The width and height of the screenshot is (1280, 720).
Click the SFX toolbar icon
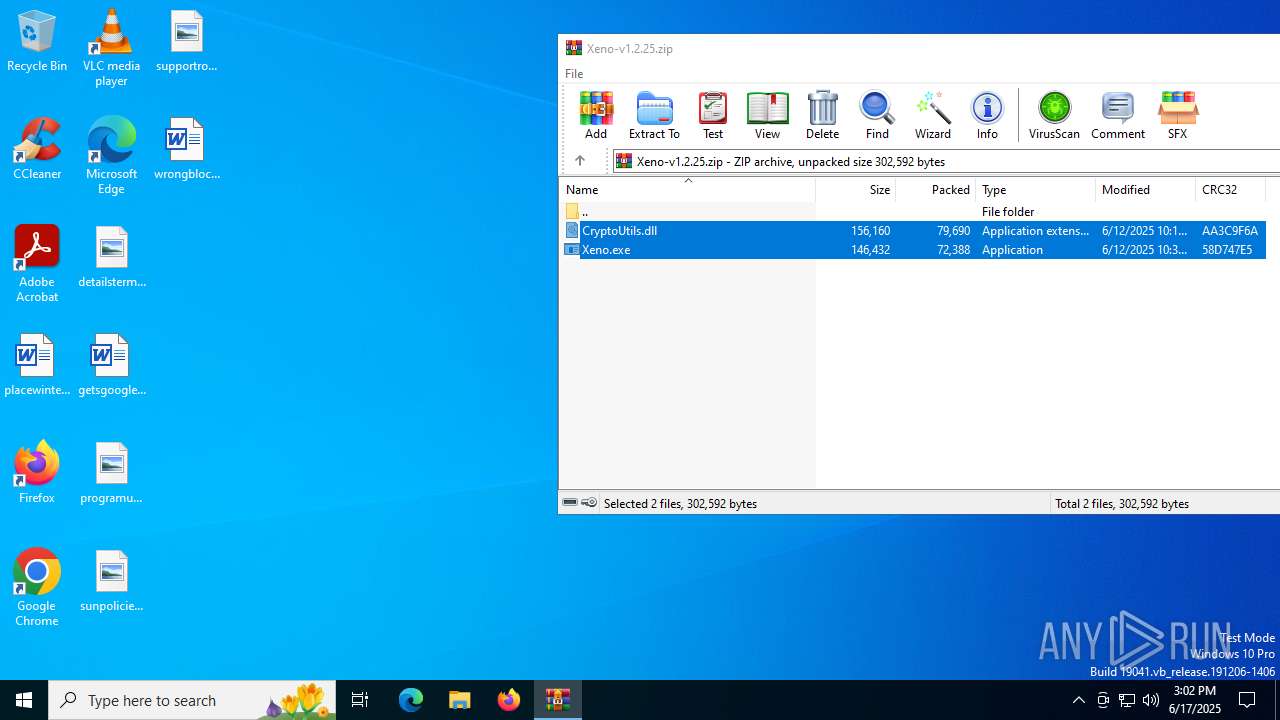point(1177,115)
